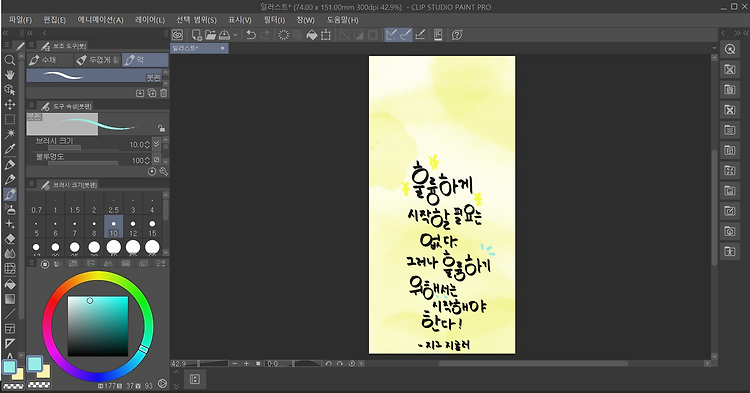Choose brush size preset 2.5

(113, 204)
